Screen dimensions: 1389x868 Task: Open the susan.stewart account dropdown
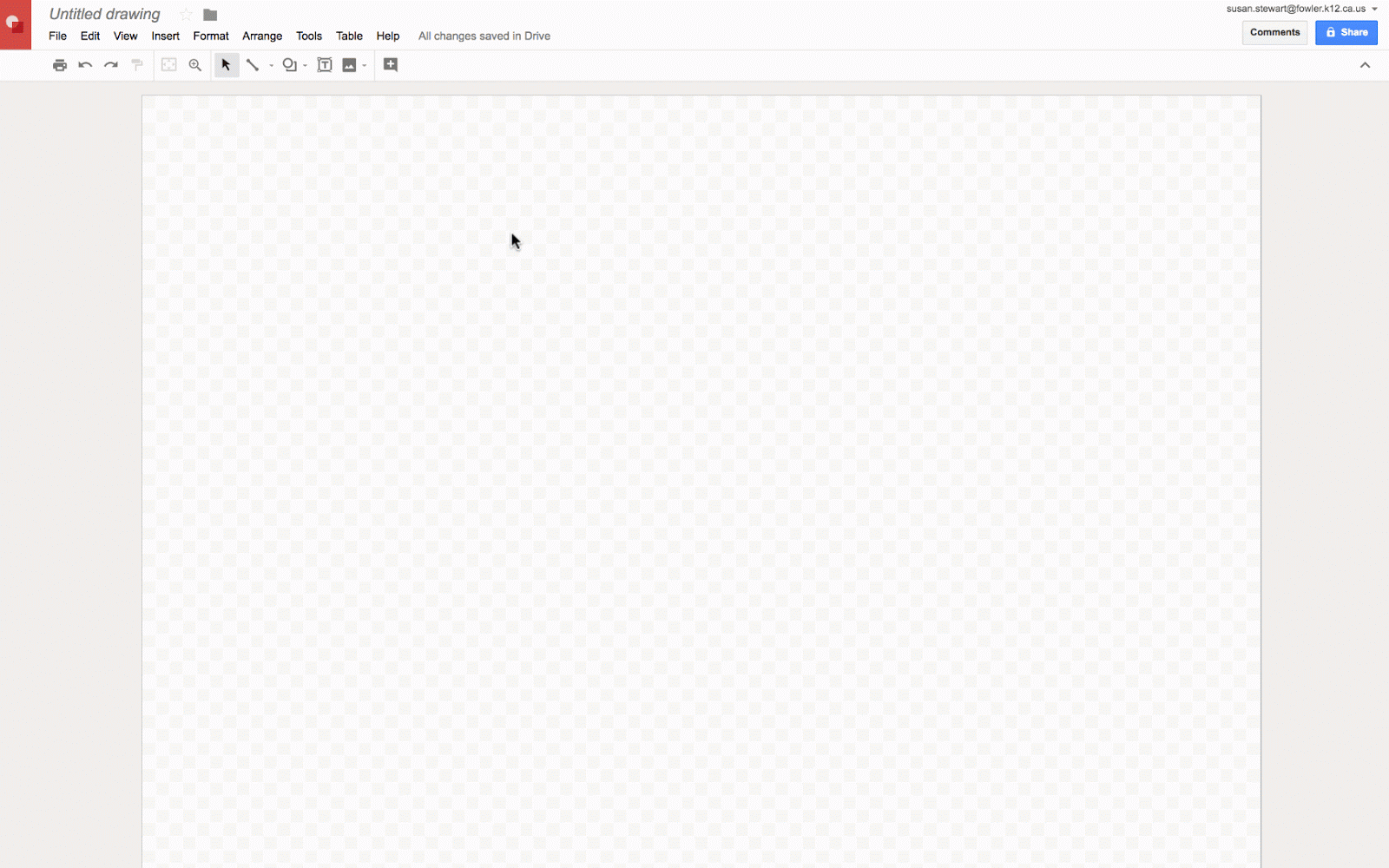click(x=1301, y=9)
